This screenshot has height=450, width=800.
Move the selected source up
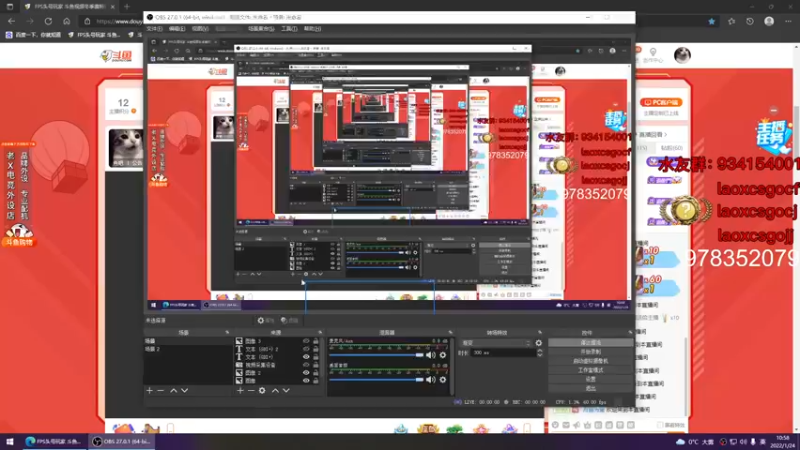[275, 390]
